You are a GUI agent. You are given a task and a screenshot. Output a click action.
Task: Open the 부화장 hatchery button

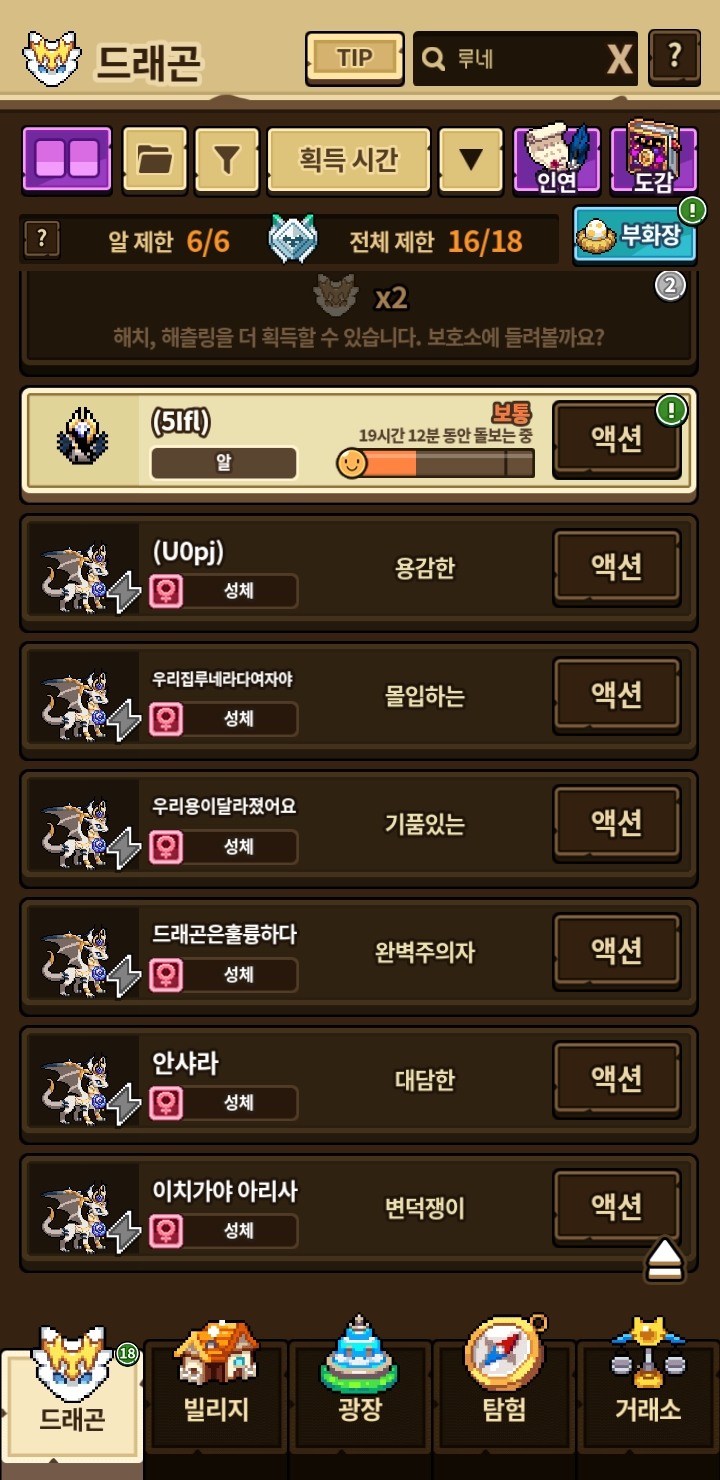coord(635,235)
